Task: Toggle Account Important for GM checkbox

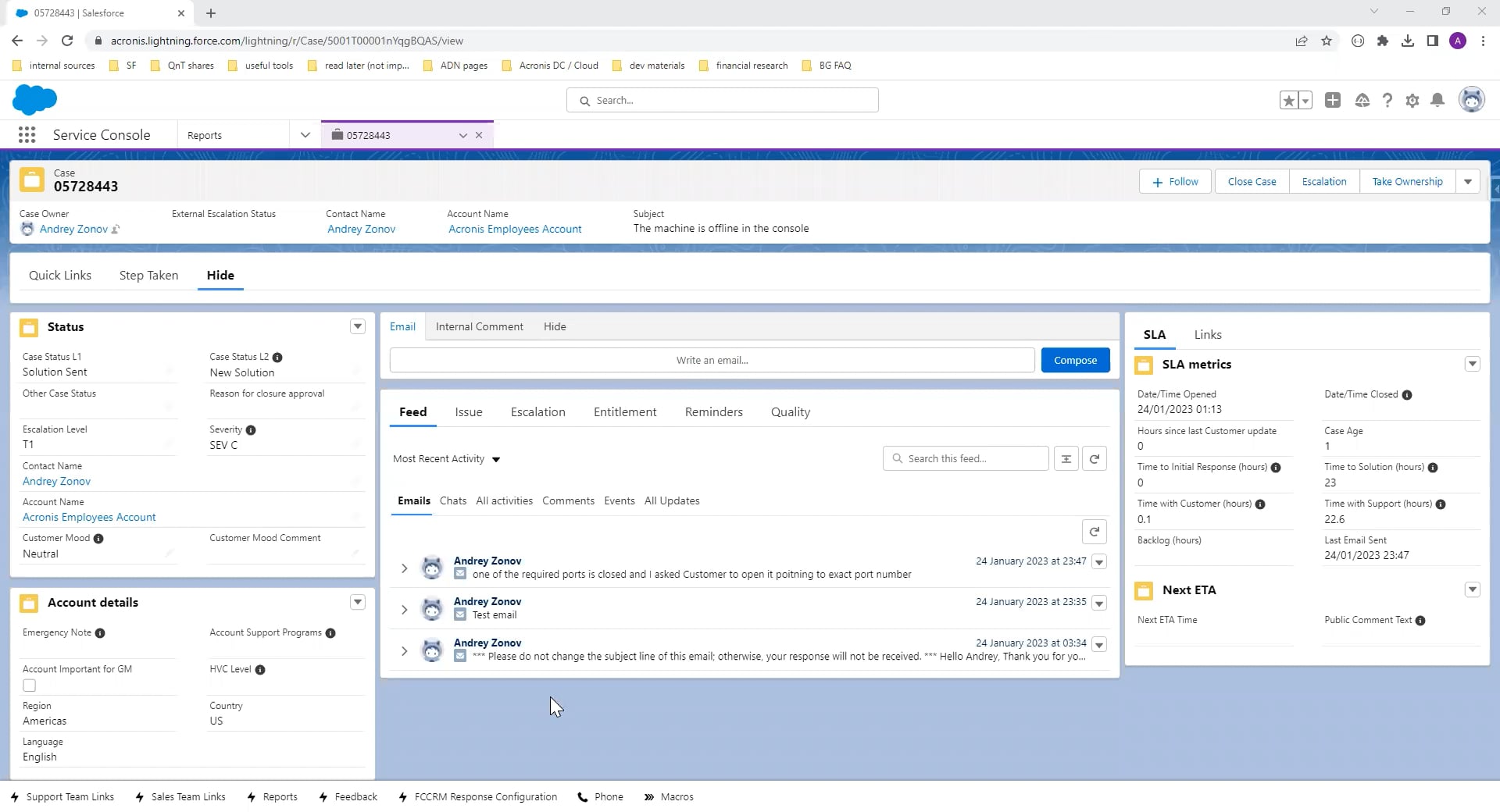Action: point(30,686)
